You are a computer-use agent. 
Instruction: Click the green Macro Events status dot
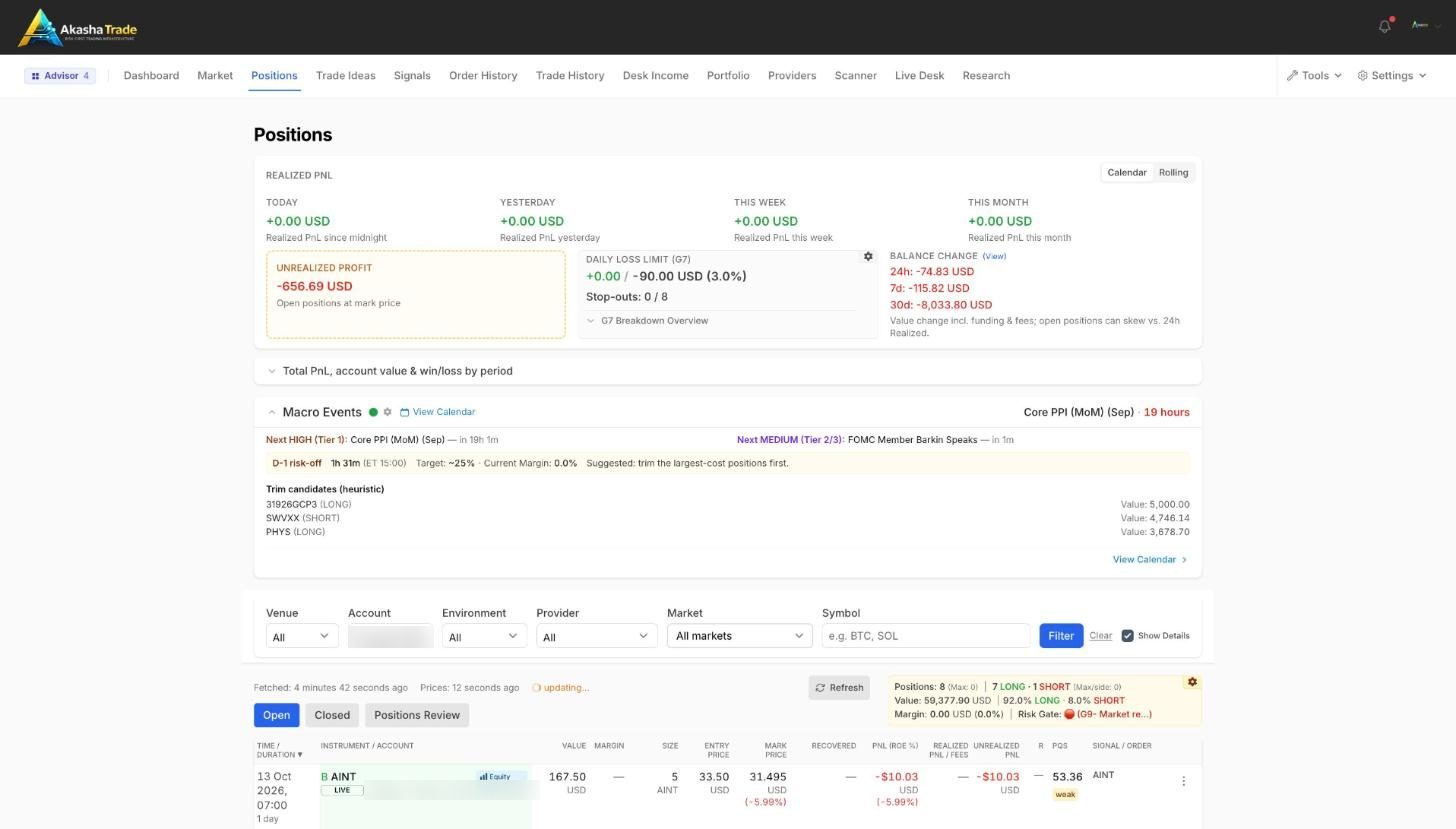(x=373, y=412)
